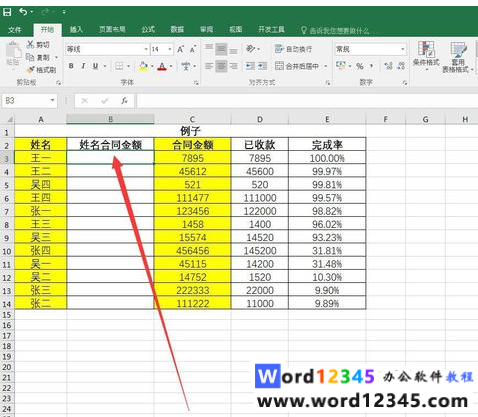
Task: Align text right
Action: tap(233, 66)
